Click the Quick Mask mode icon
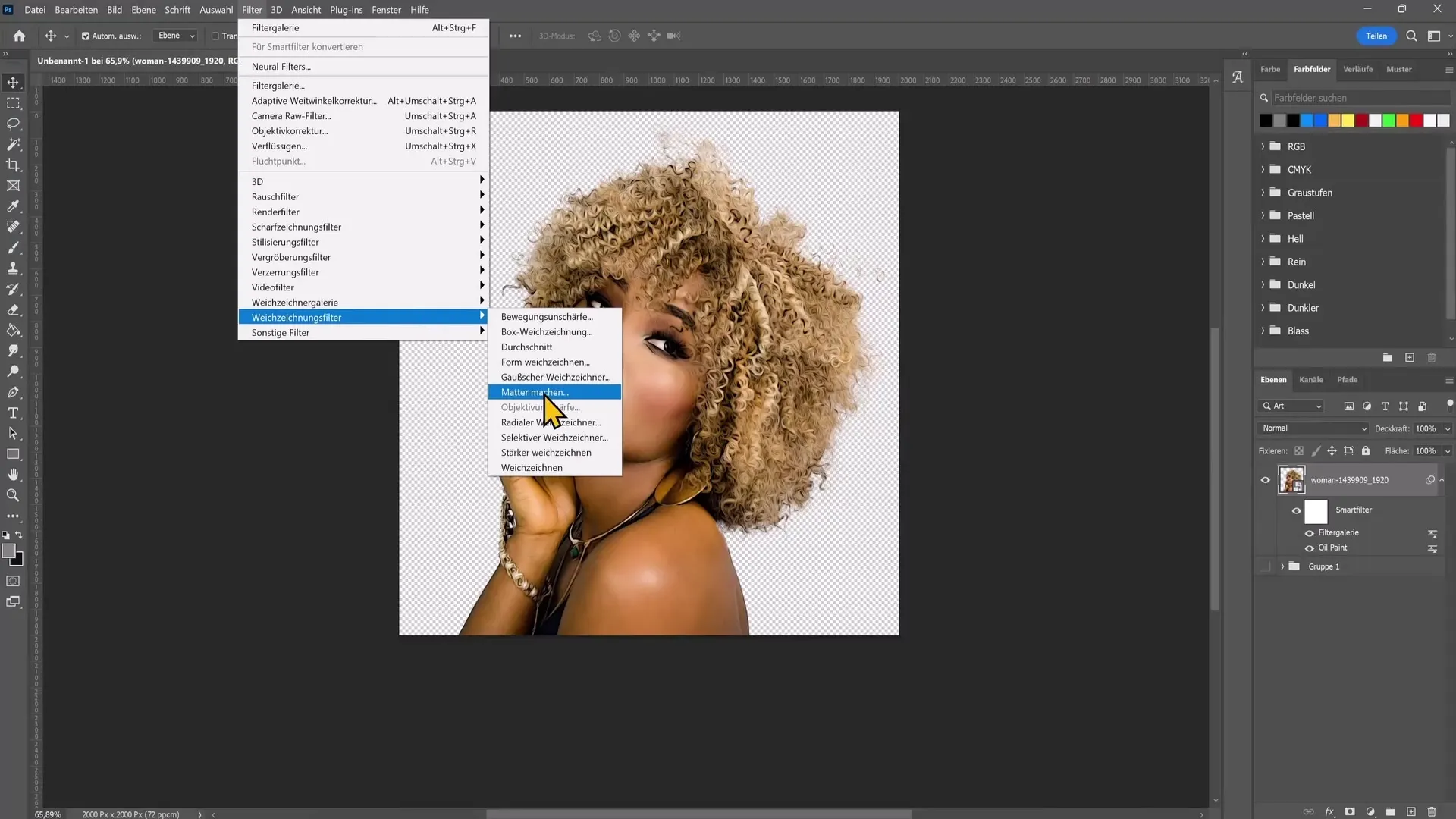1456x819 pixels. pyautogui.click(x=13, y=581)
